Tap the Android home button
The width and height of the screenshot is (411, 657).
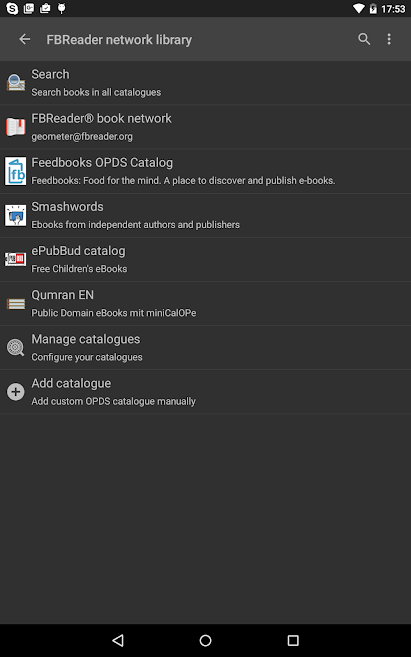pyautogui.click(x=205, y=640)
